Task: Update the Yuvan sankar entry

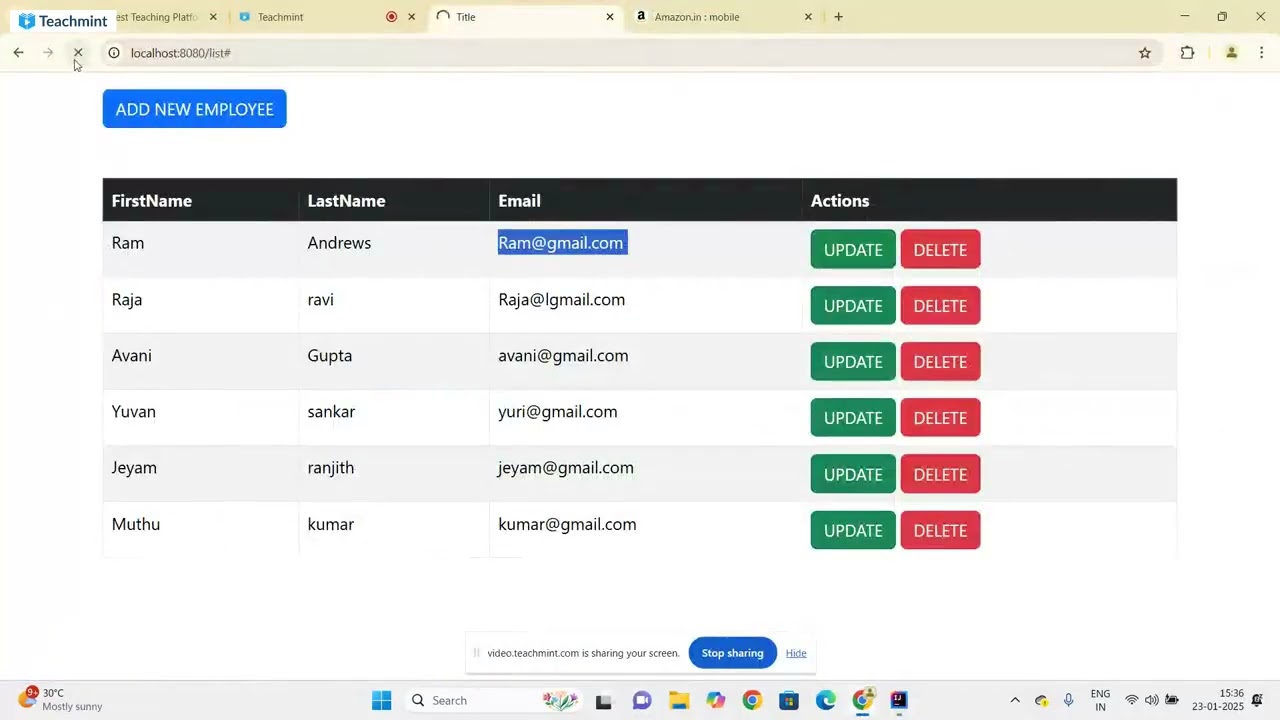Action: [853, 418]
